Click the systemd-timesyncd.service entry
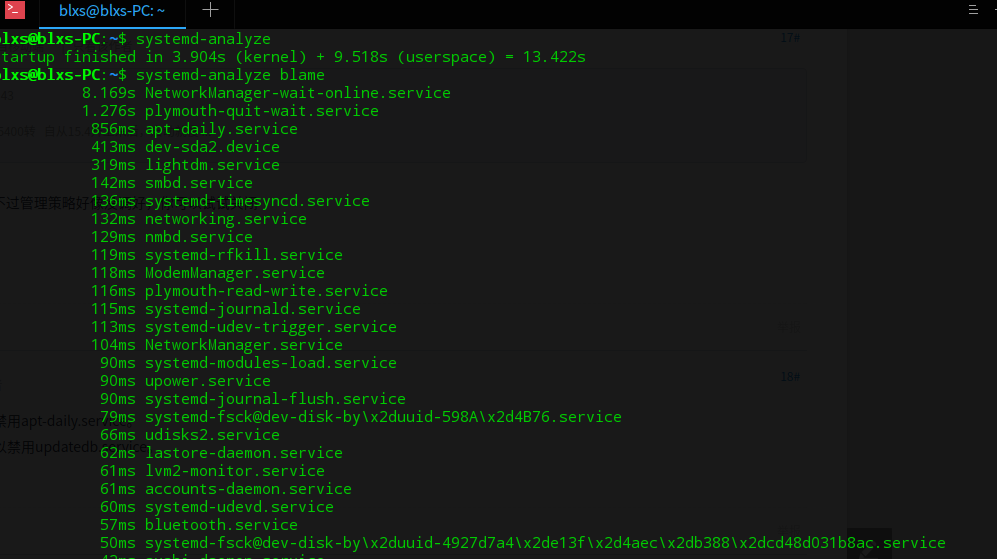The width and height of the screenshot is (997, 559). (x=257, y=201)
